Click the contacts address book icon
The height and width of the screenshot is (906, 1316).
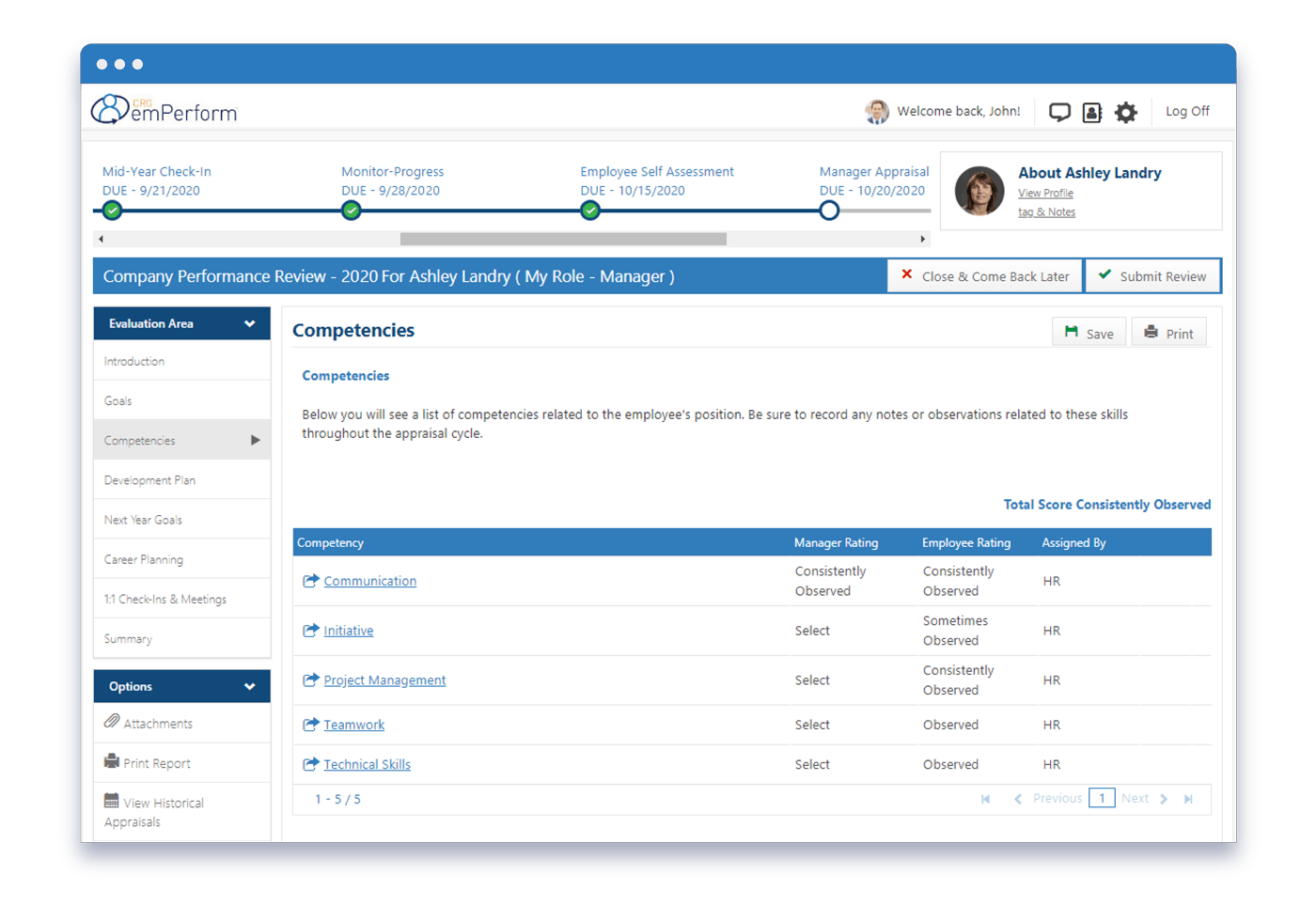[1092, 111]
